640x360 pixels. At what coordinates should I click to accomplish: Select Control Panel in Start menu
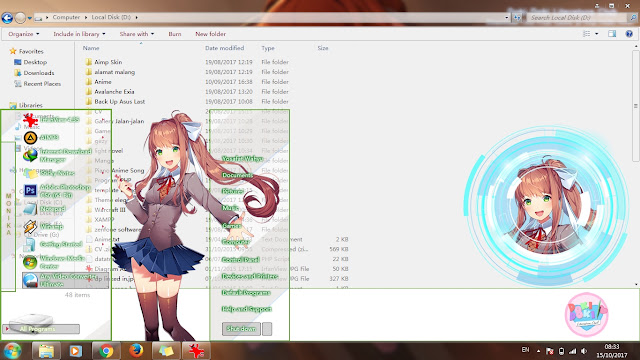click(240, 260)
